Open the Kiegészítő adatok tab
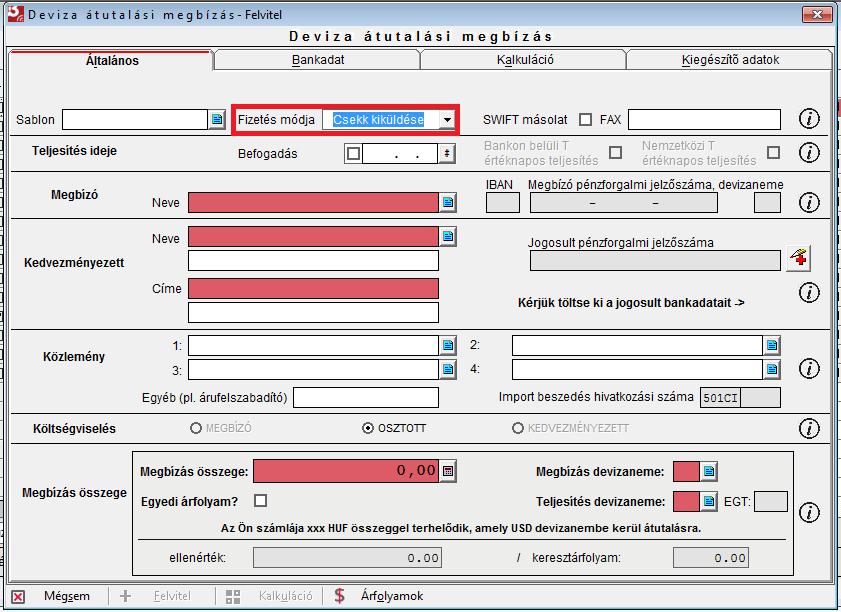 pos(730,60)
